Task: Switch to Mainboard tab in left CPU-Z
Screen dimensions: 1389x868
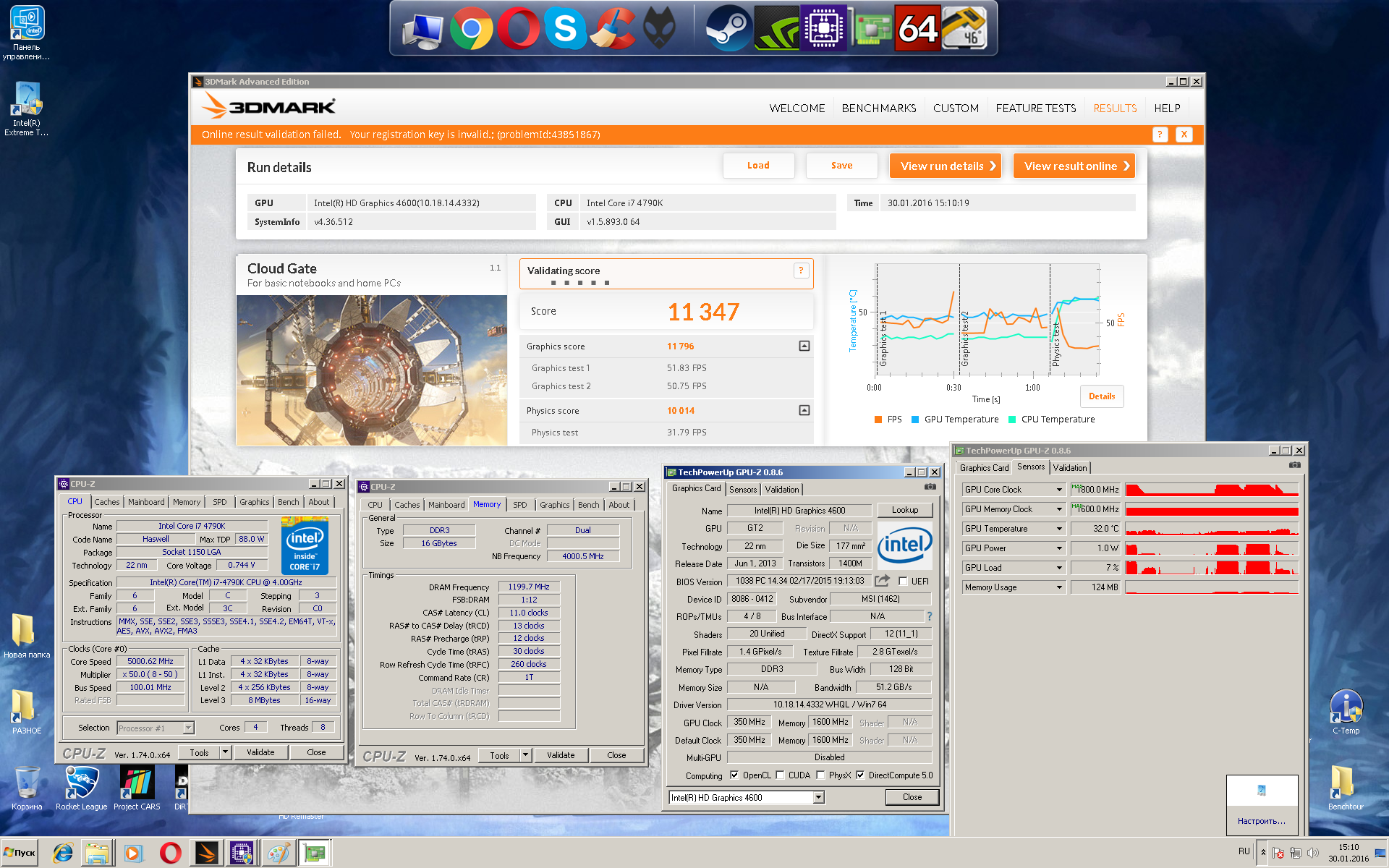Action: [x=146, y=502]
